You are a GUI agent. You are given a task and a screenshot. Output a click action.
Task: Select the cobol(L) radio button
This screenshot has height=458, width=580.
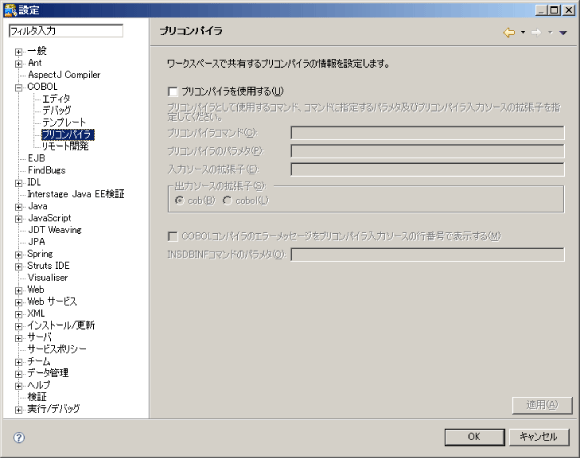pyautogui.click(x=227, y=201)
